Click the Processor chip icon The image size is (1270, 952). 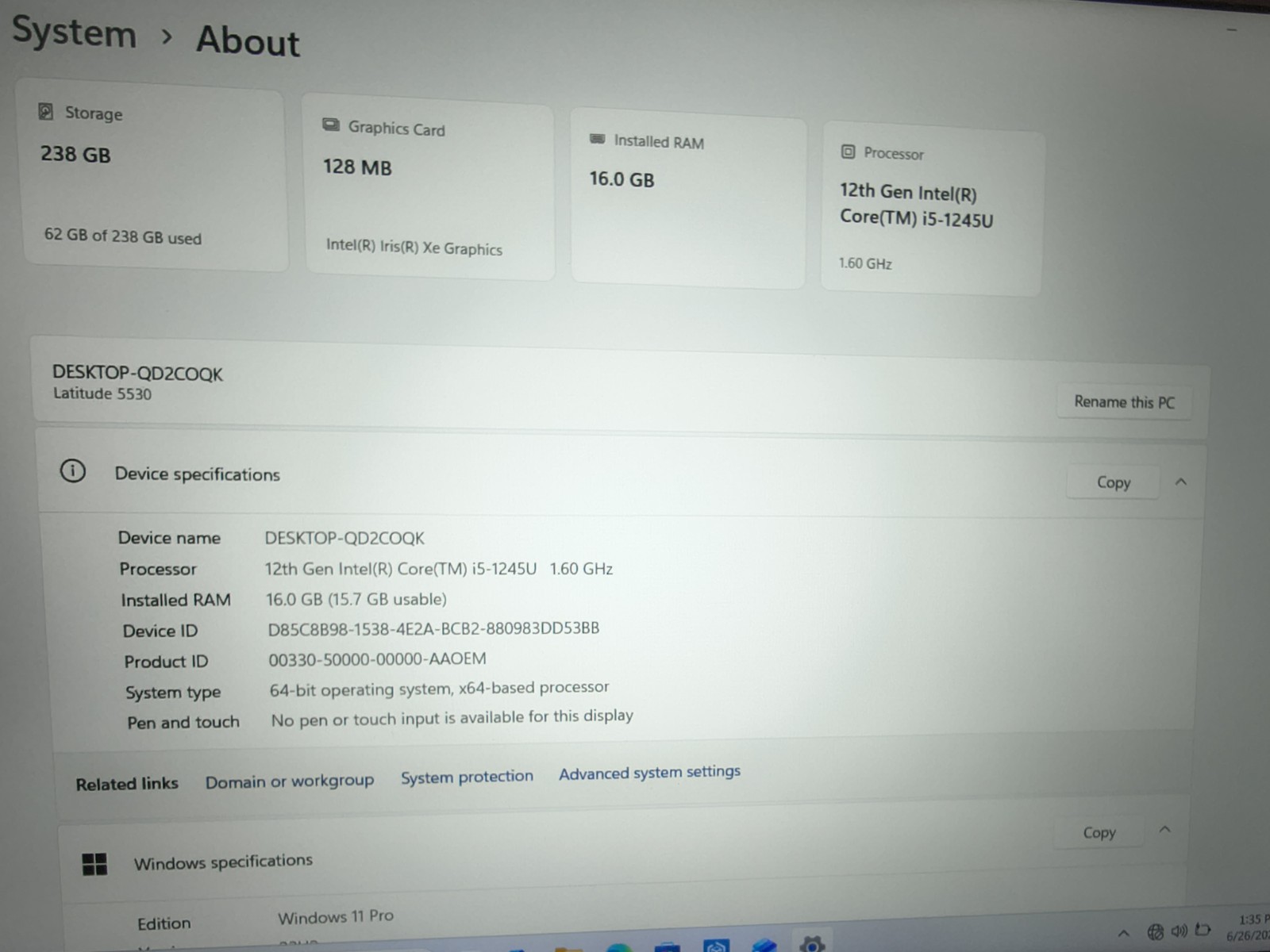pyautogui.click(x=849, y=152)
